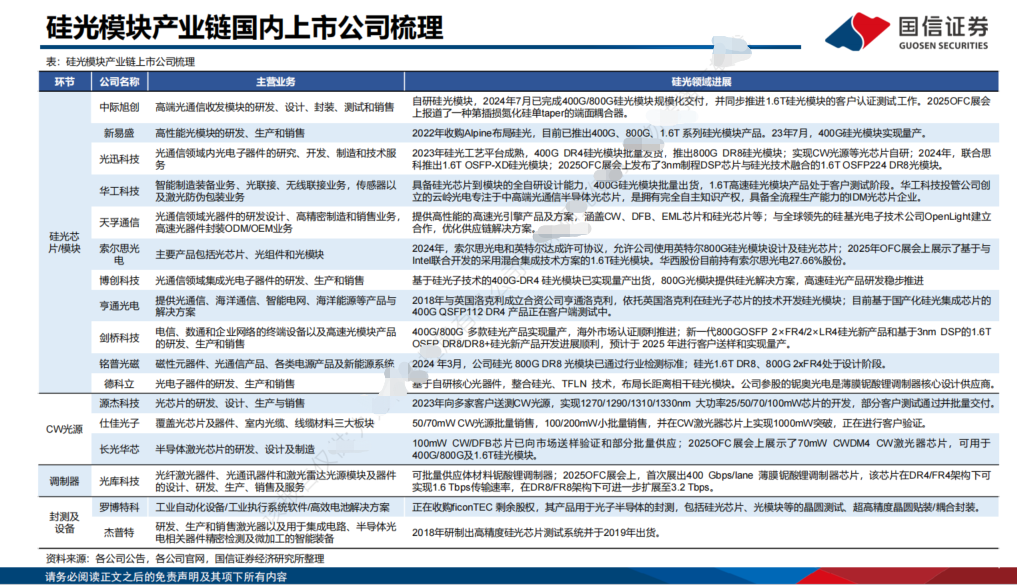The image size is (1017, 585).
Task: Click the source note 资料来源：各公司公告
Action: (x=185, y=558)
